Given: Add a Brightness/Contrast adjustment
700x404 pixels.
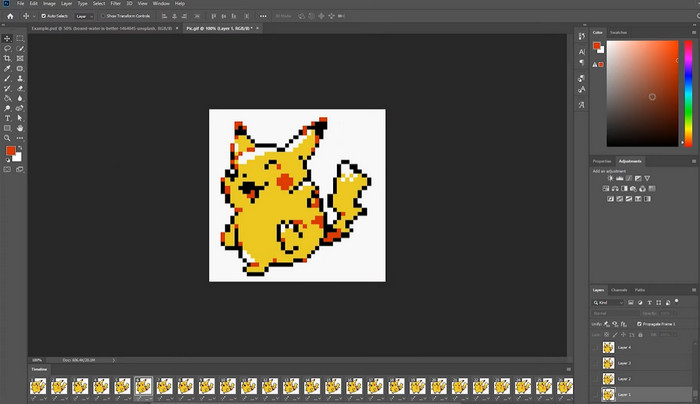Looking at the screenshot, I should click(610, 179).
